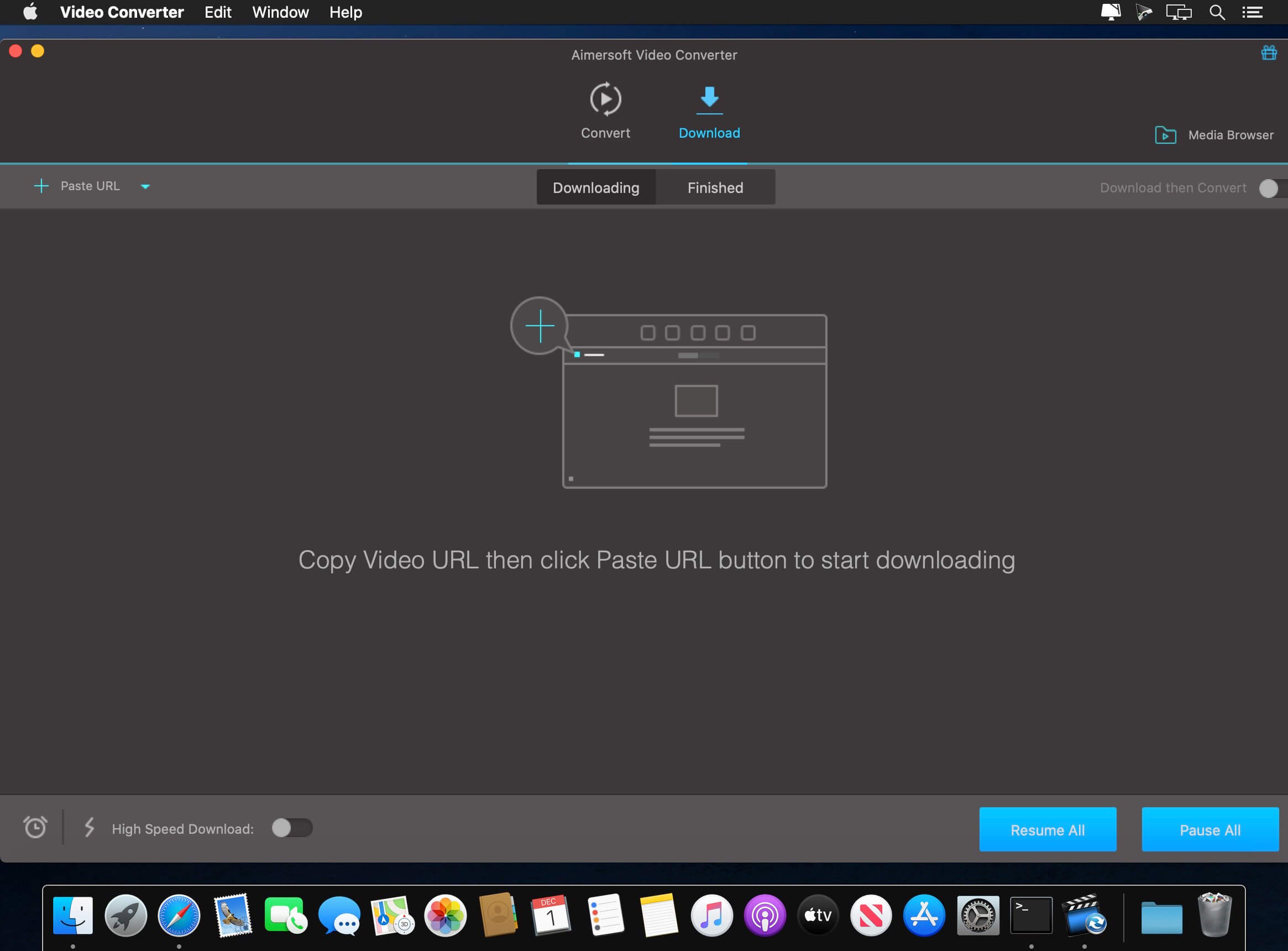Open Spotlight search in menu bar
Screen dimensions: 1288x951
1217,12
